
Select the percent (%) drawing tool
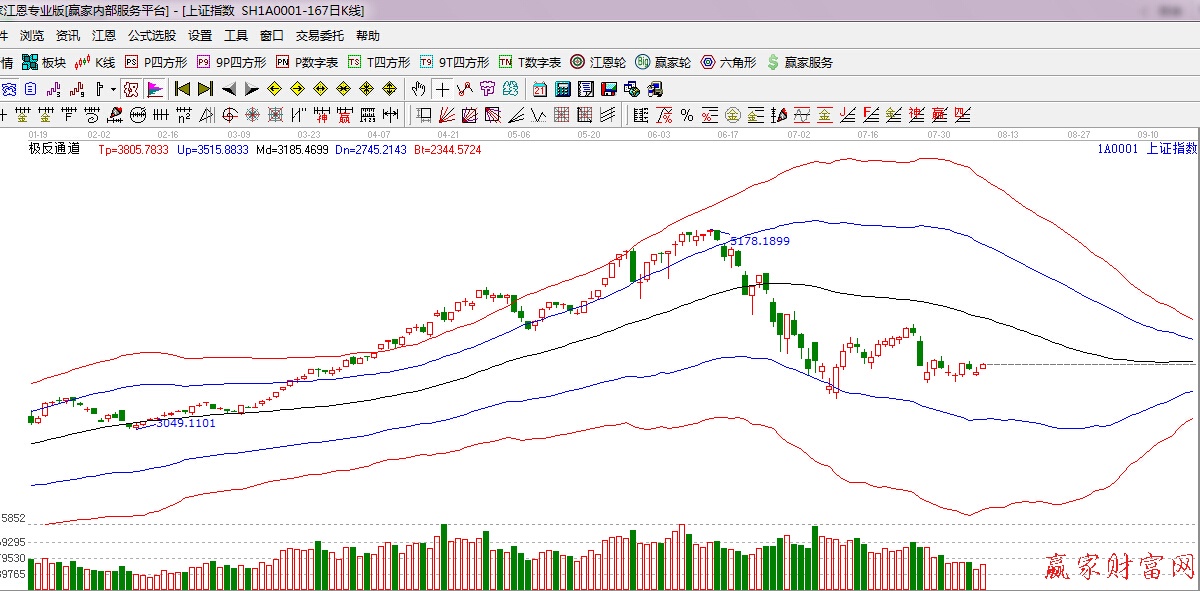click(687, 114)
